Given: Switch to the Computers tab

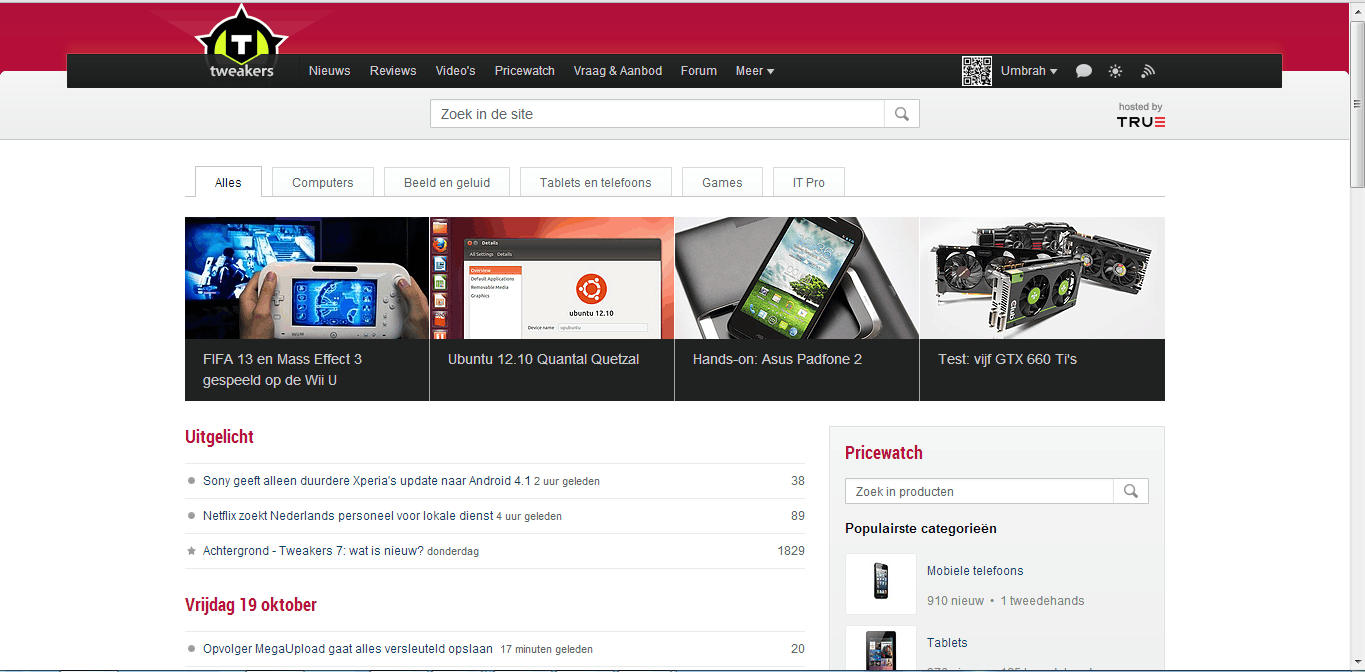Looking at the screenshot, I should tap(323, 182).
